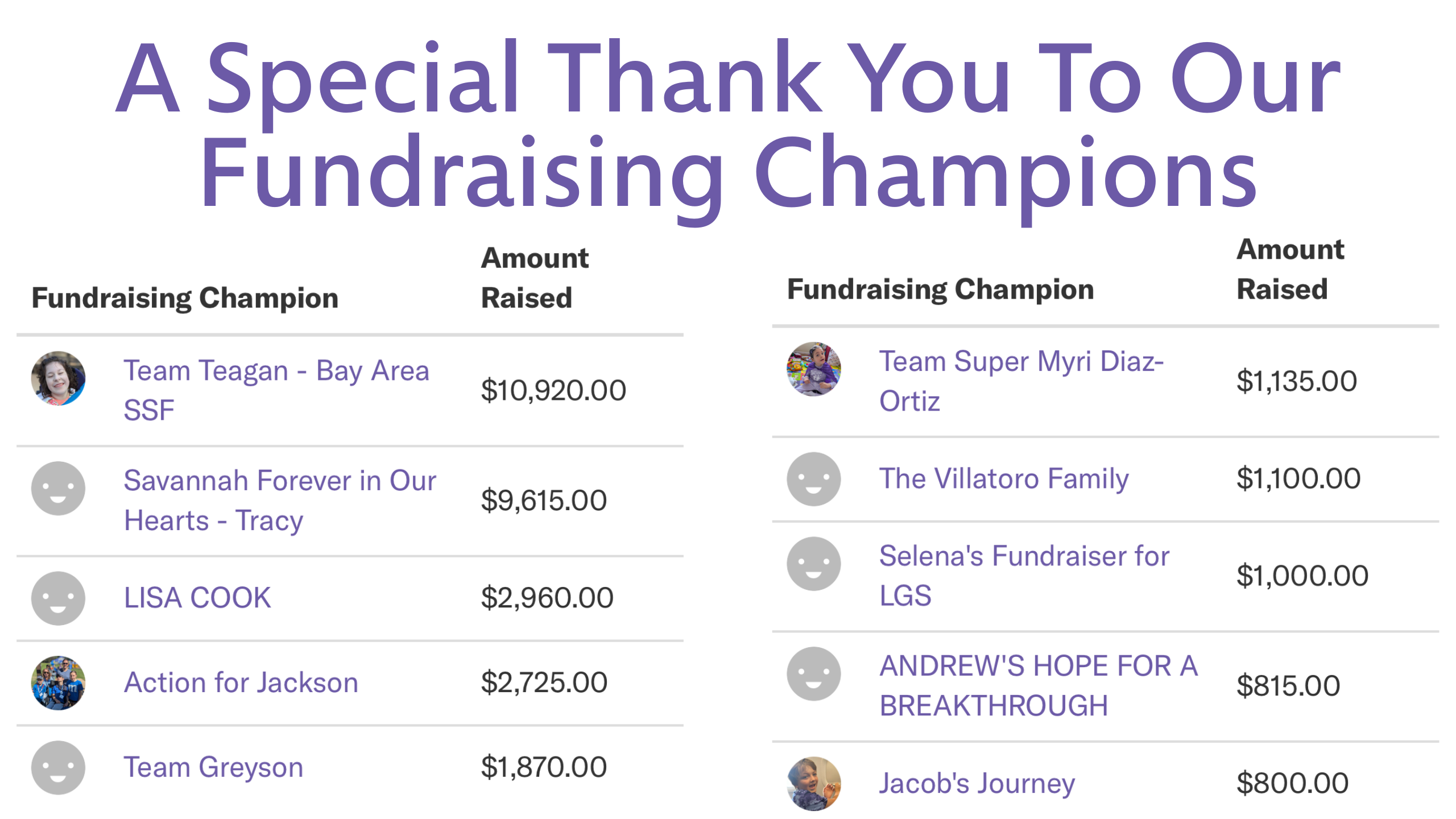Click Team Teagan's profile photo avatar
Screen dimensions: 1456x819
tap(58, 378)
